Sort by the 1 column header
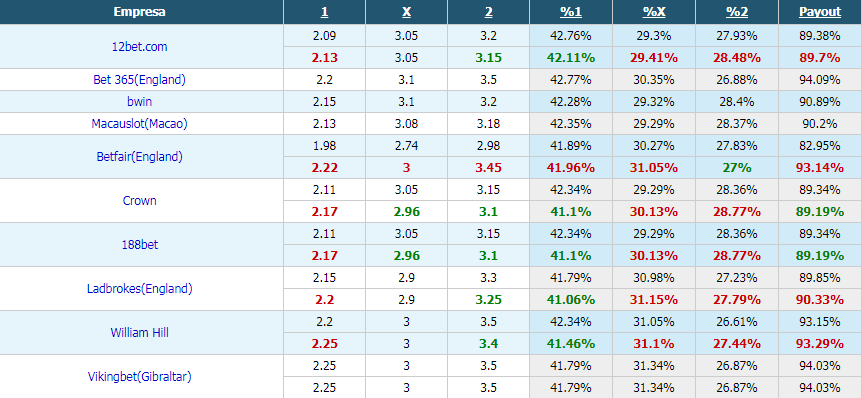The height and width of the screenshot is (398, 862). tap(324, 12)
